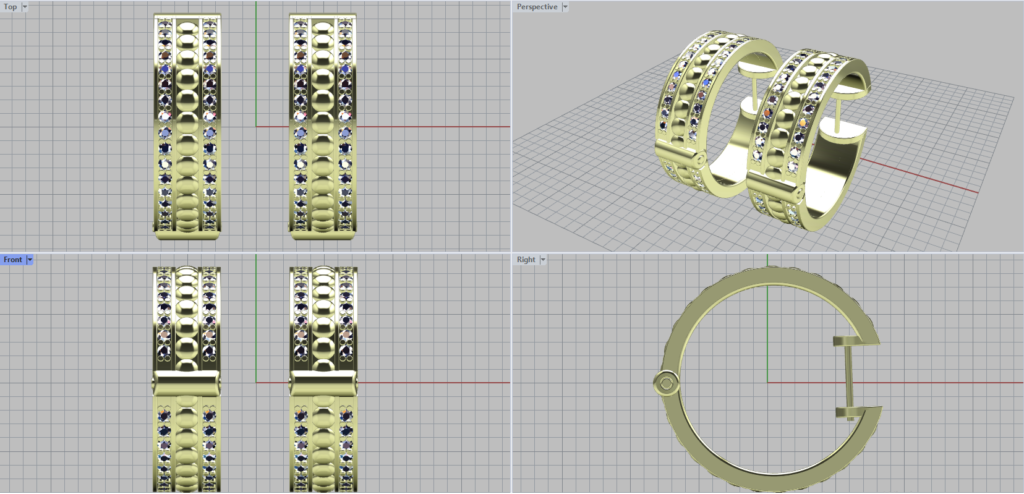The height and width of the screenshot is (494, 1024).
Task: Activate the Right viewport title
Action: (526, 259)
